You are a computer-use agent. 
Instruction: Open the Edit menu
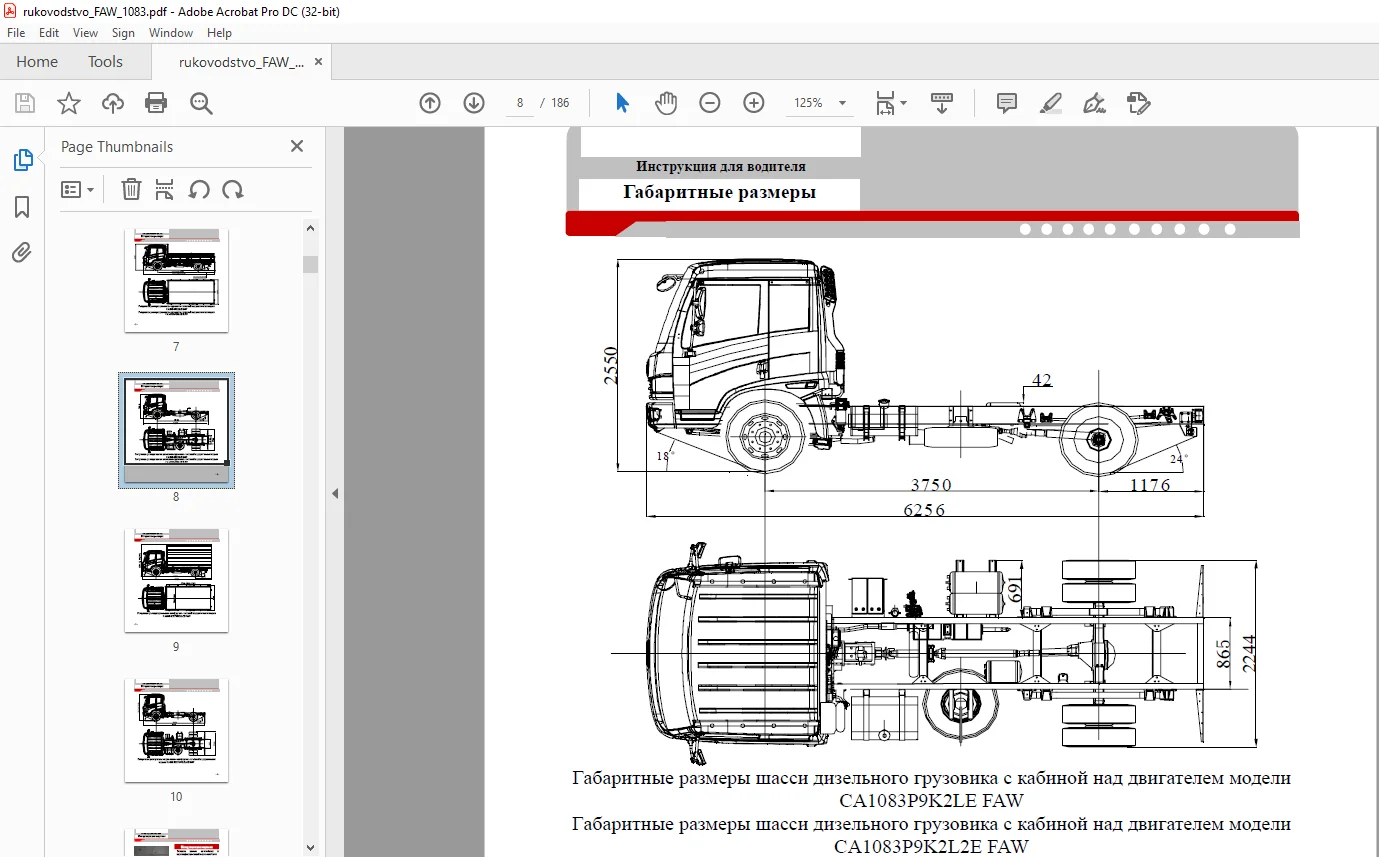click(x=49, y=33)
